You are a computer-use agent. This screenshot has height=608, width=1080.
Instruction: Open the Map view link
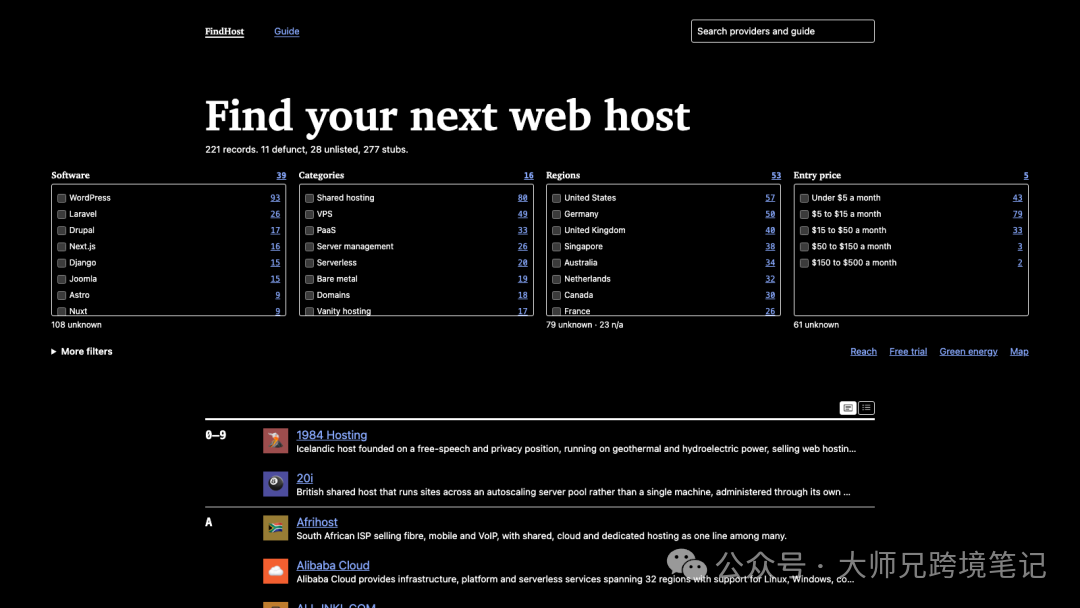tap(1019, 351)
